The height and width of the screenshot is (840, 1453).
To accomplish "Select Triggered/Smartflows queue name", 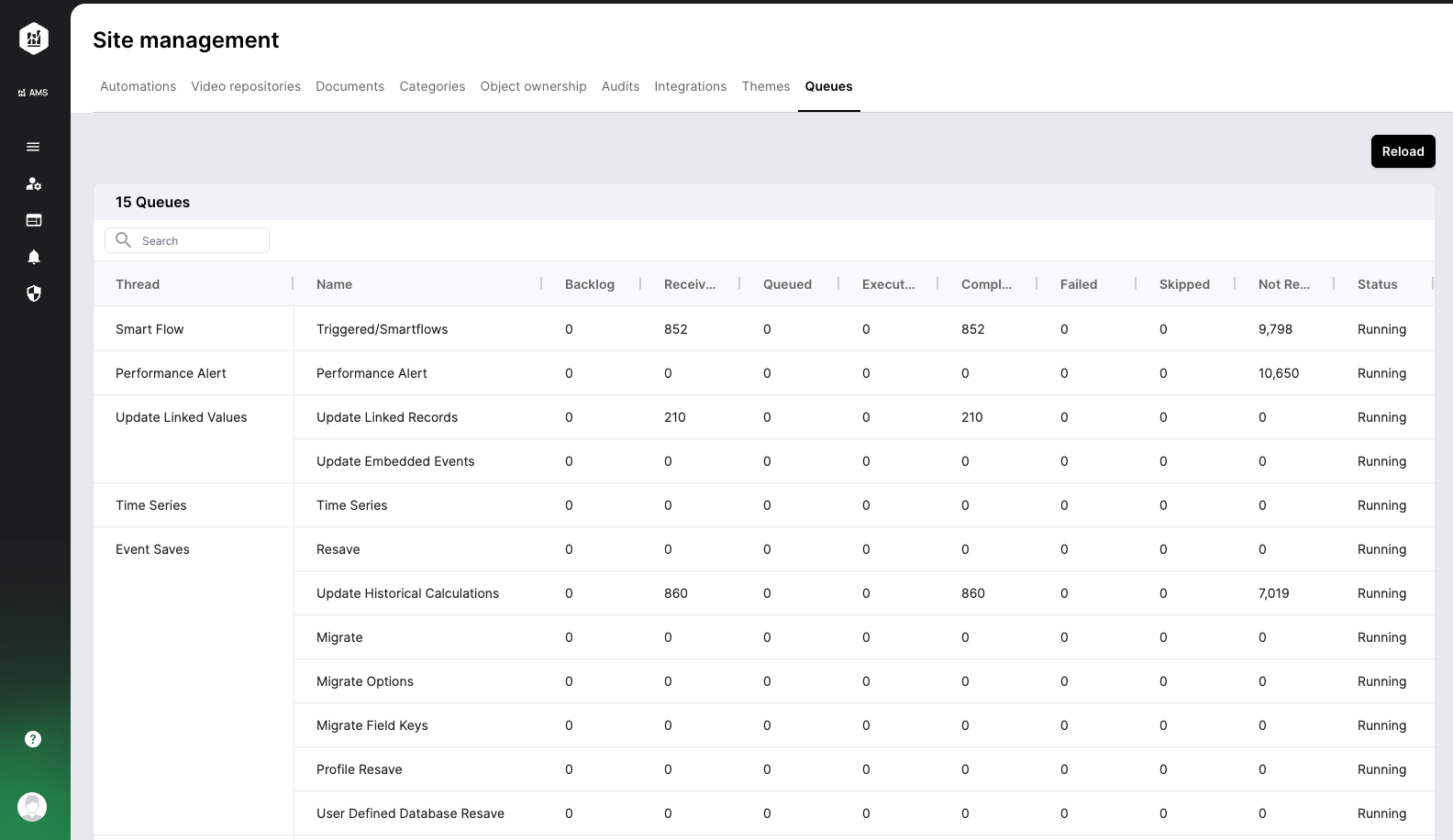I will click(382, 329).
